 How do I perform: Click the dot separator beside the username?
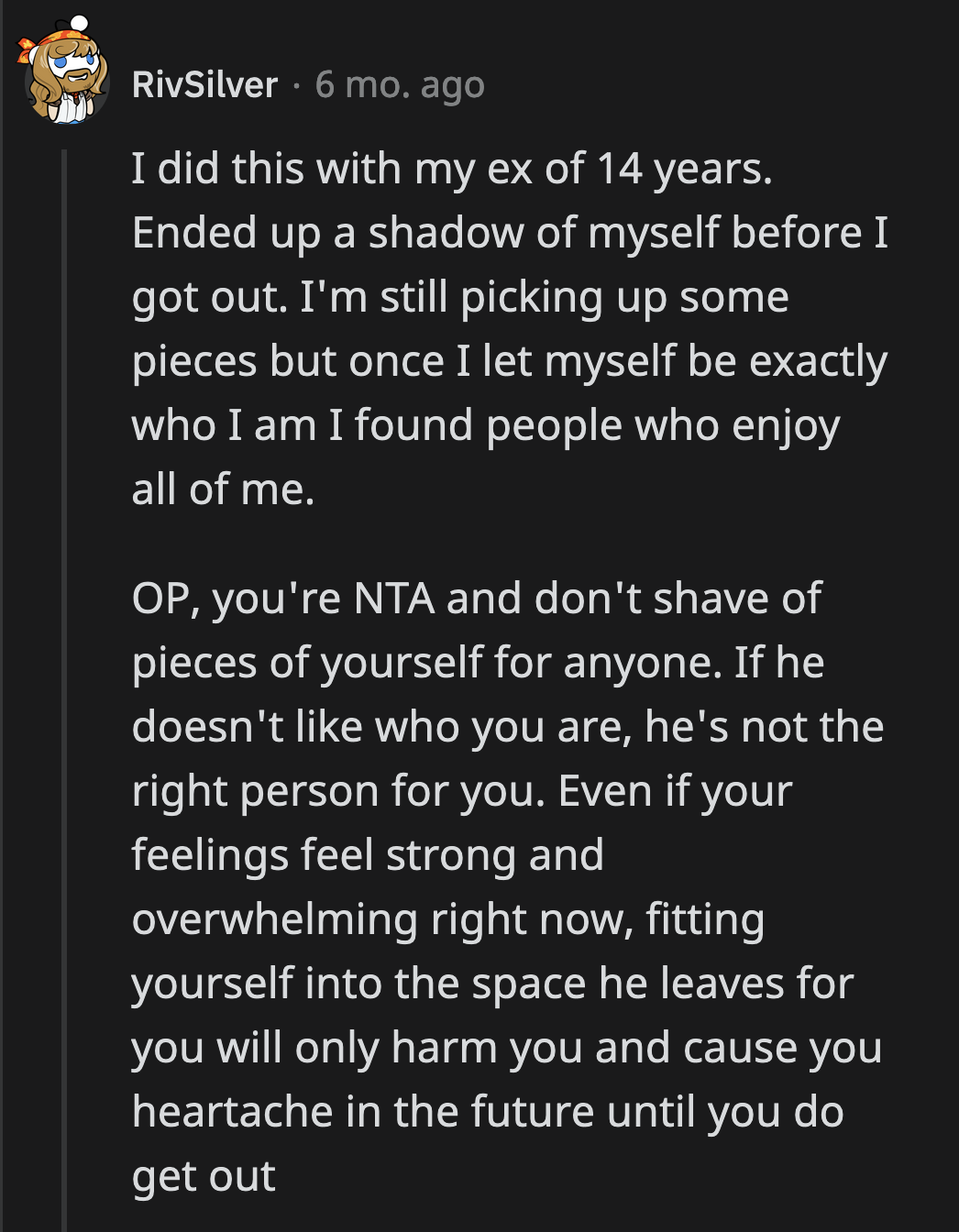click(x=296, y=85)
